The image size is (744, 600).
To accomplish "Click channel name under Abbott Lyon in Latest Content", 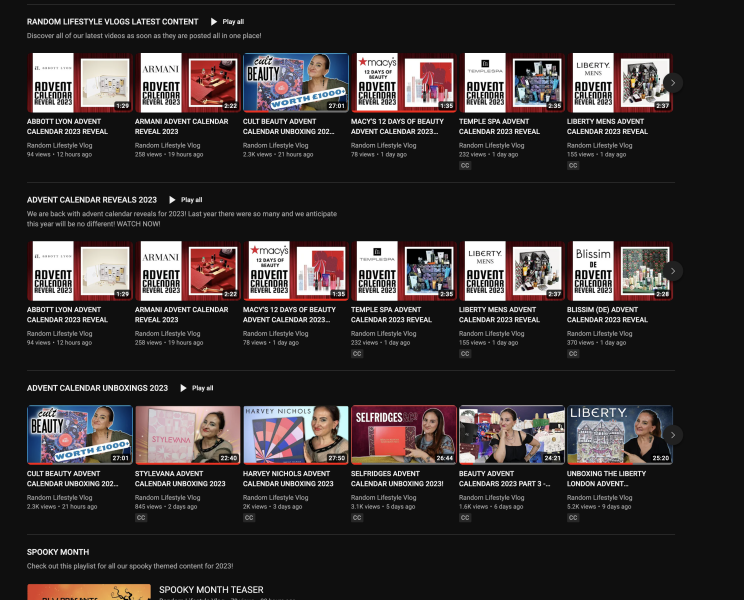I will (59, 146).
